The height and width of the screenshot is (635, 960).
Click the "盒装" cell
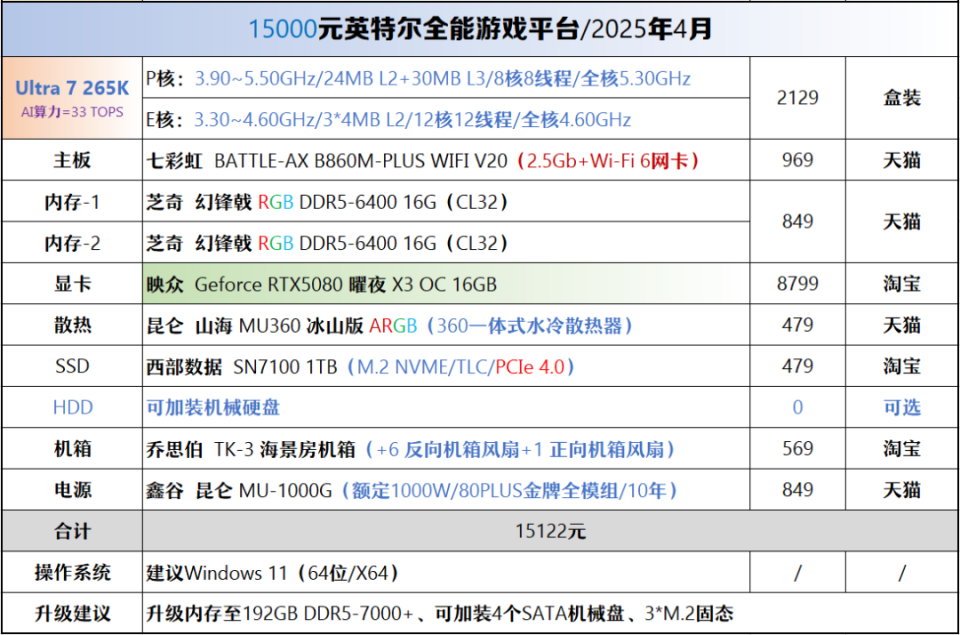[902, 98]
